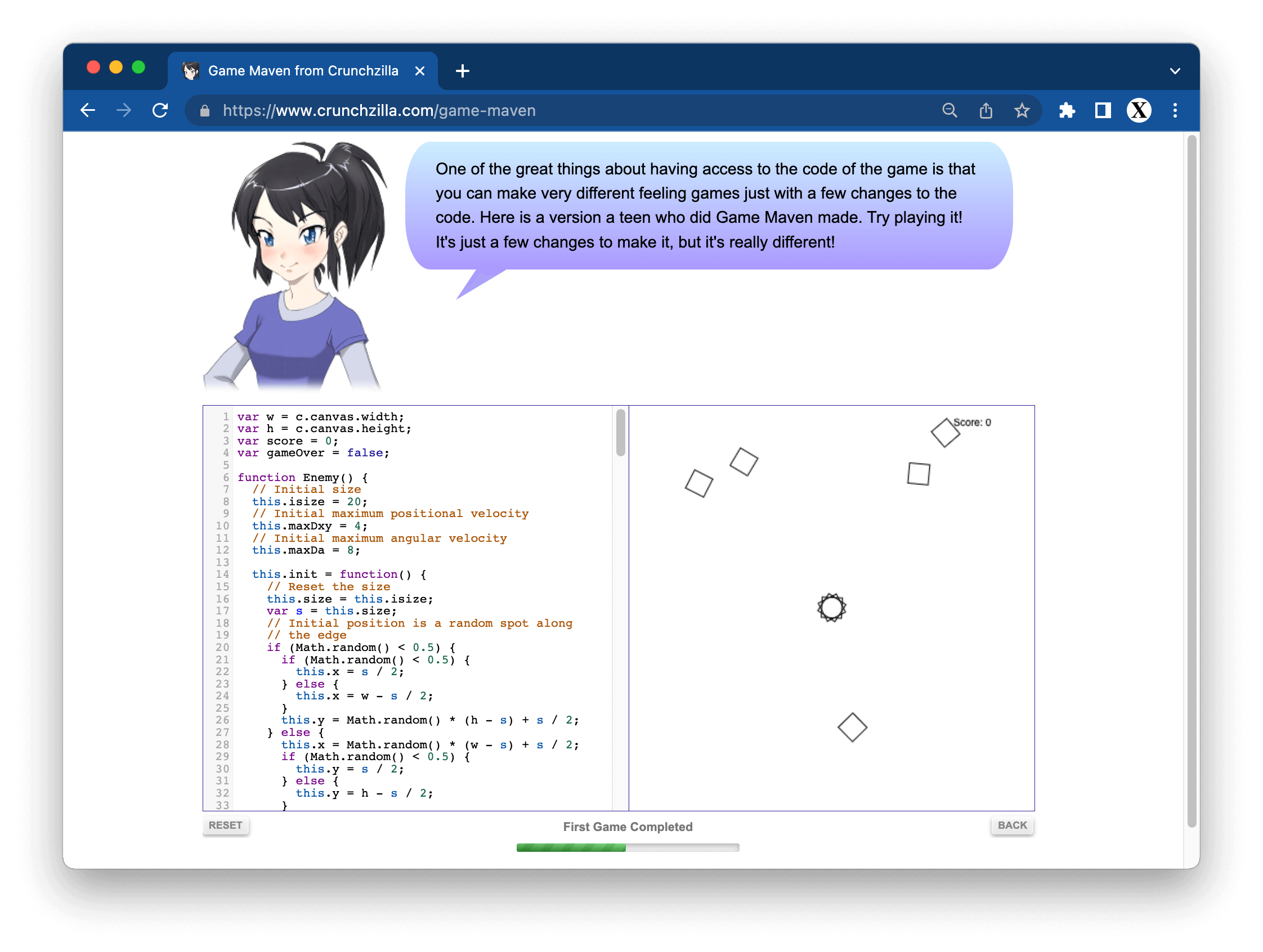
Task: Click the '// Reset the size' comment
Action: click(x=328, y=586)
